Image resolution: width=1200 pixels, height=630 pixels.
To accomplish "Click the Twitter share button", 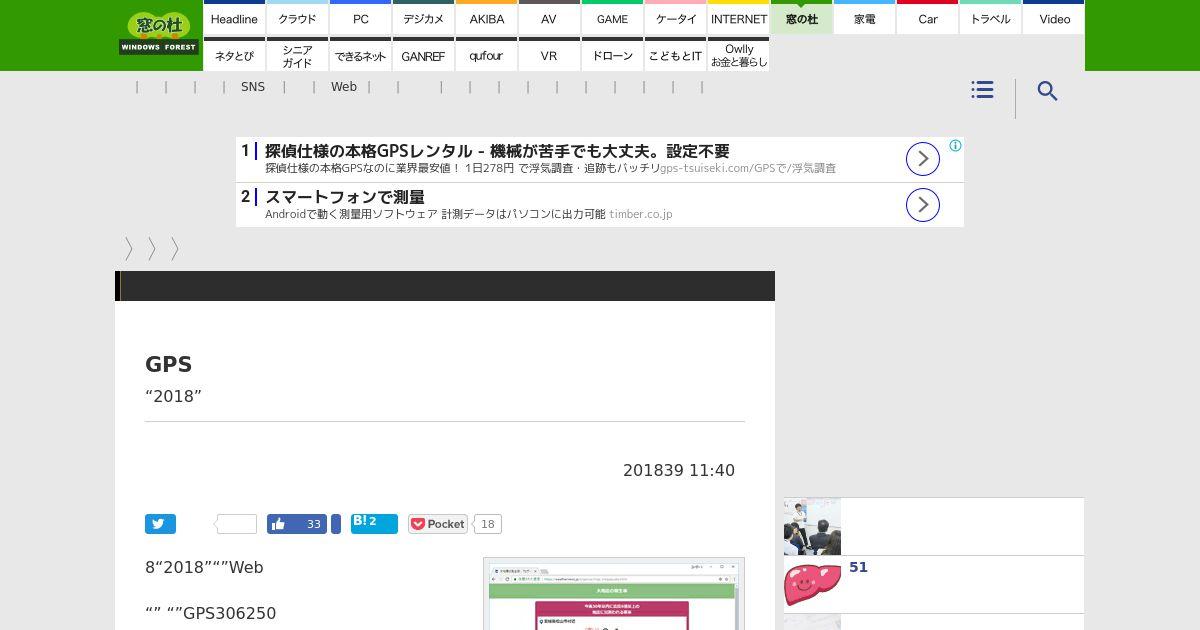I will point(160,524).
